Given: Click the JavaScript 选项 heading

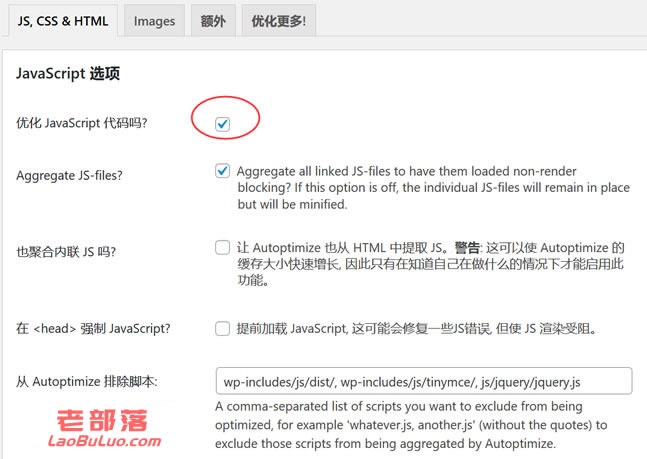Looking at the screenshot, I should 68,73.
